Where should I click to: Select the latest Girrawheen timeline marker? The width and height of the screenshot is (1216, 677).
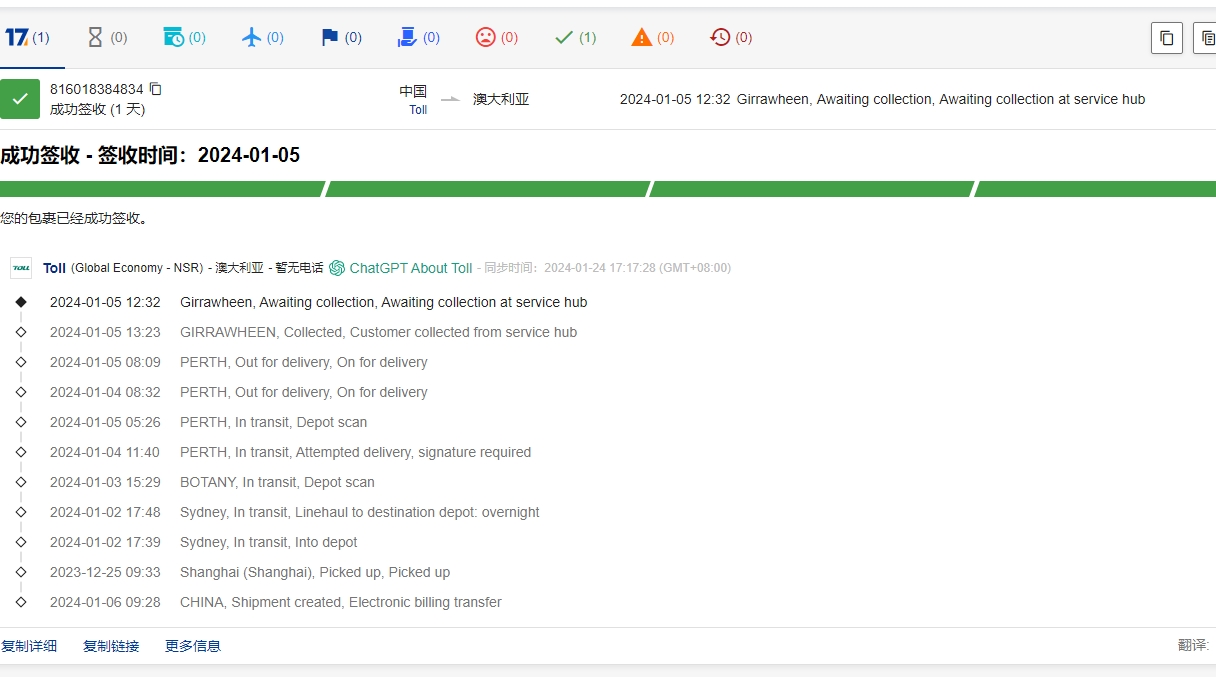point(21,302)
